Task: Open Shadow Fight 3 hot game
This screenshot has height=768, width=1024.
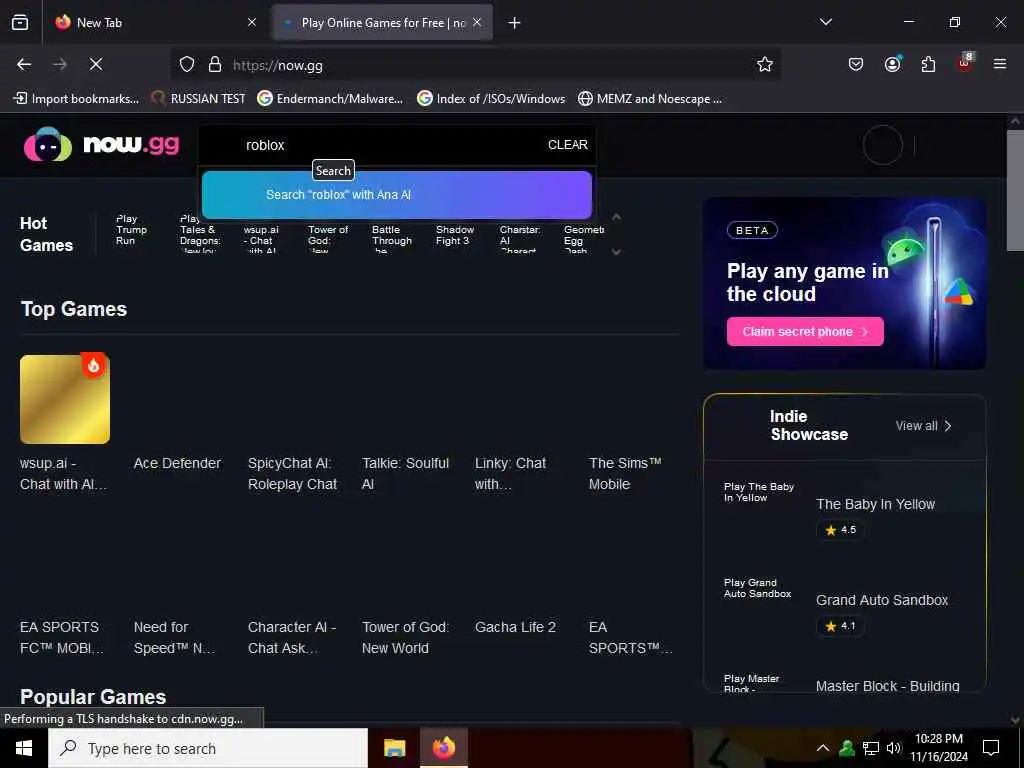Action: (455, 235)
